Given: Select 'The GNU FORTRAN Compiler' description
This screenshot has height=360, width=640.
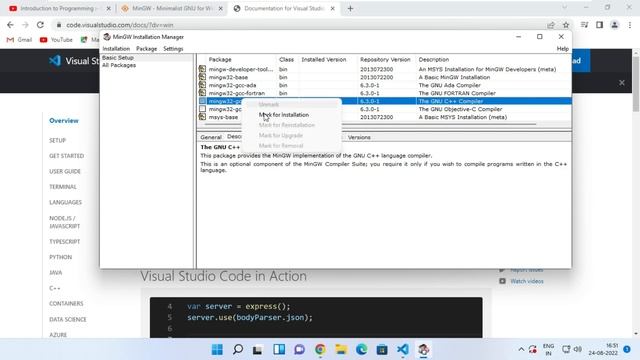Looking at the screenshot, I should tap(457, 93).
